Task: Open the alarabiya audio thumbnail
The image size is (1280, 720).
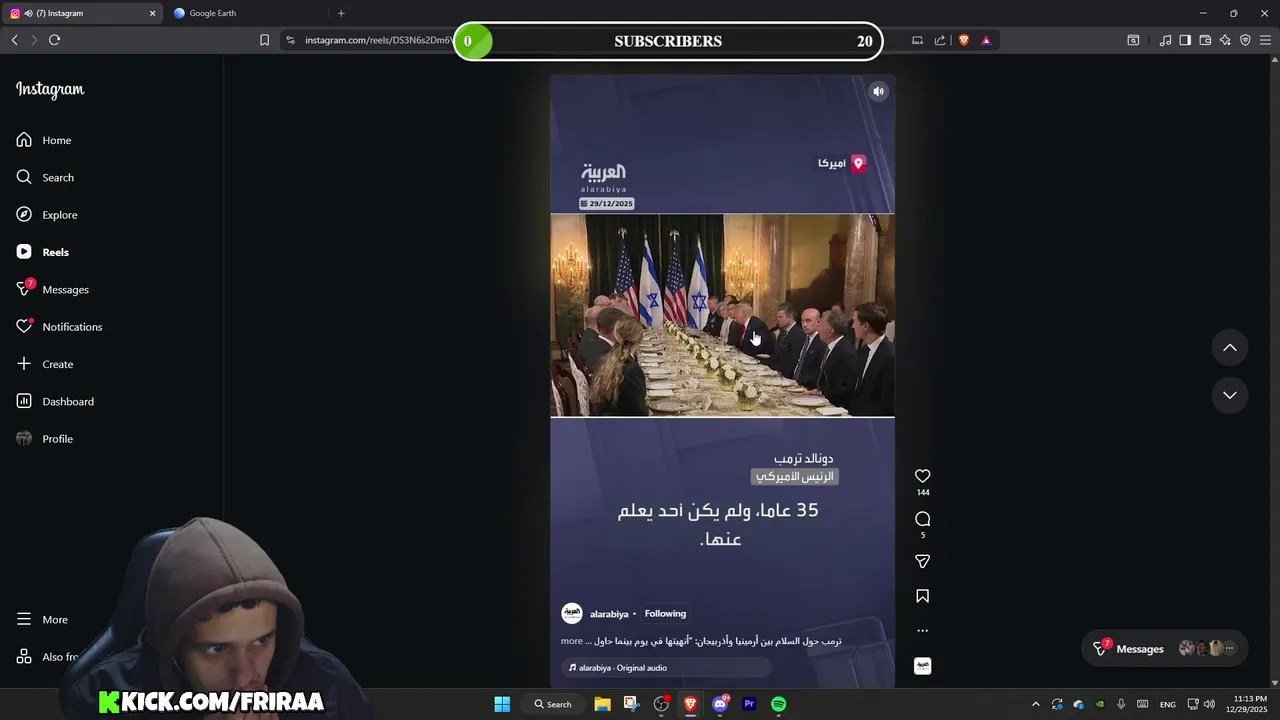Action: pyautogui.click(x=922, y=666)
